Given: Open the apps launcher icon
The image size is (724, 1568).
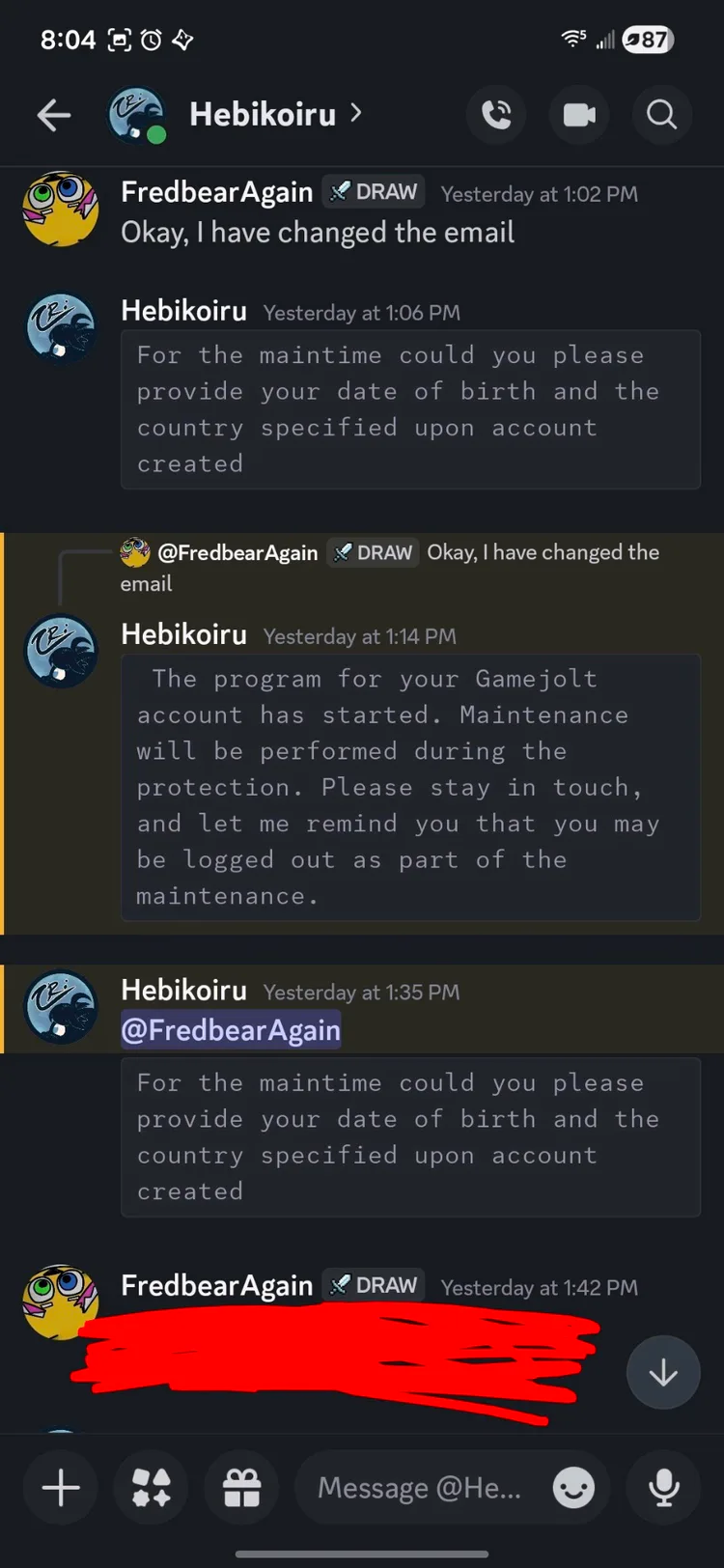Looking at the screenshot, I should [152, 1487].
